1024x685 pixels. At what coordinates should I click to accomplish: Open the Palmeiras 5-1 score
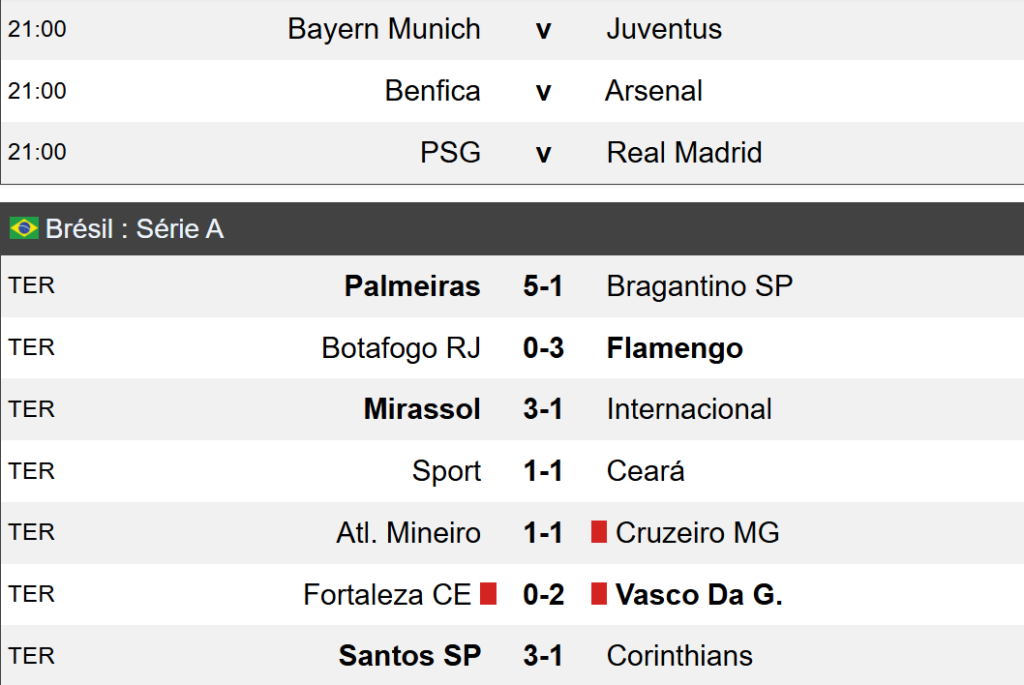click(543, 287)
